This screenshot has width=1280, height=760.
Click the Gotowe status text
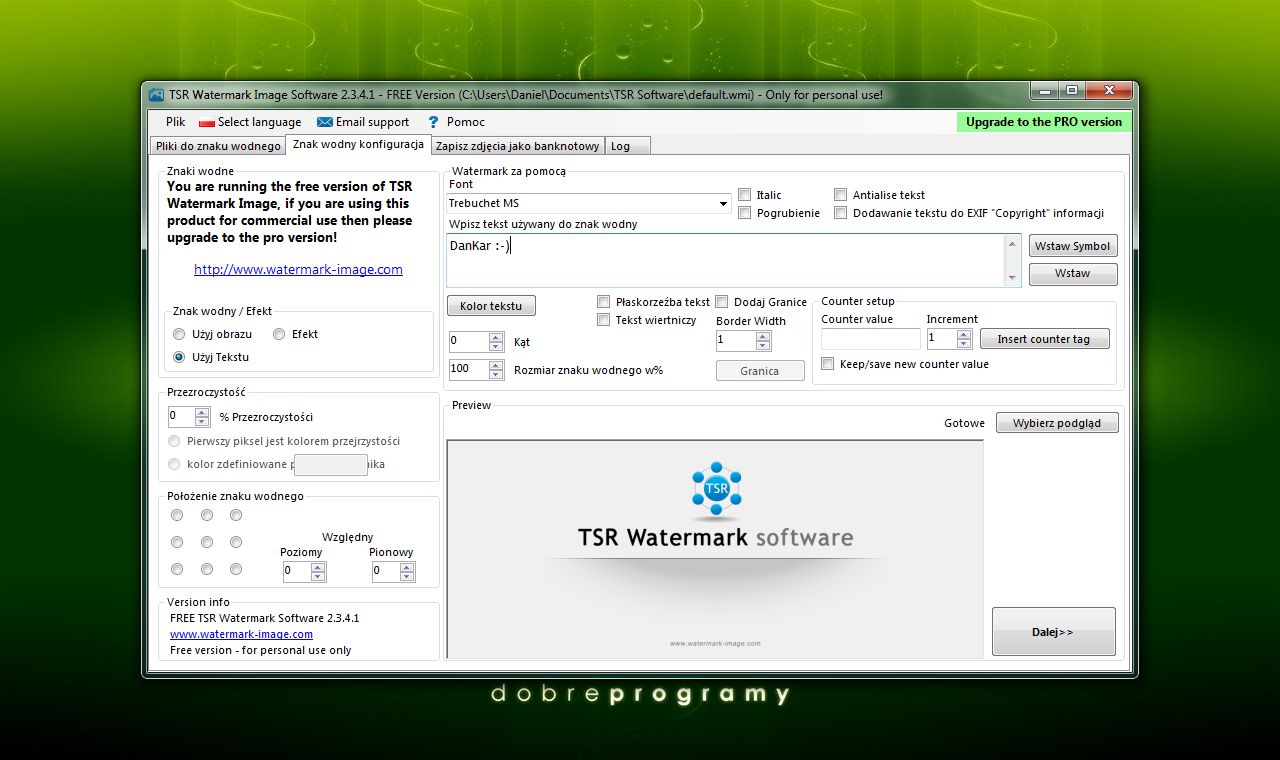pos(964,423)
